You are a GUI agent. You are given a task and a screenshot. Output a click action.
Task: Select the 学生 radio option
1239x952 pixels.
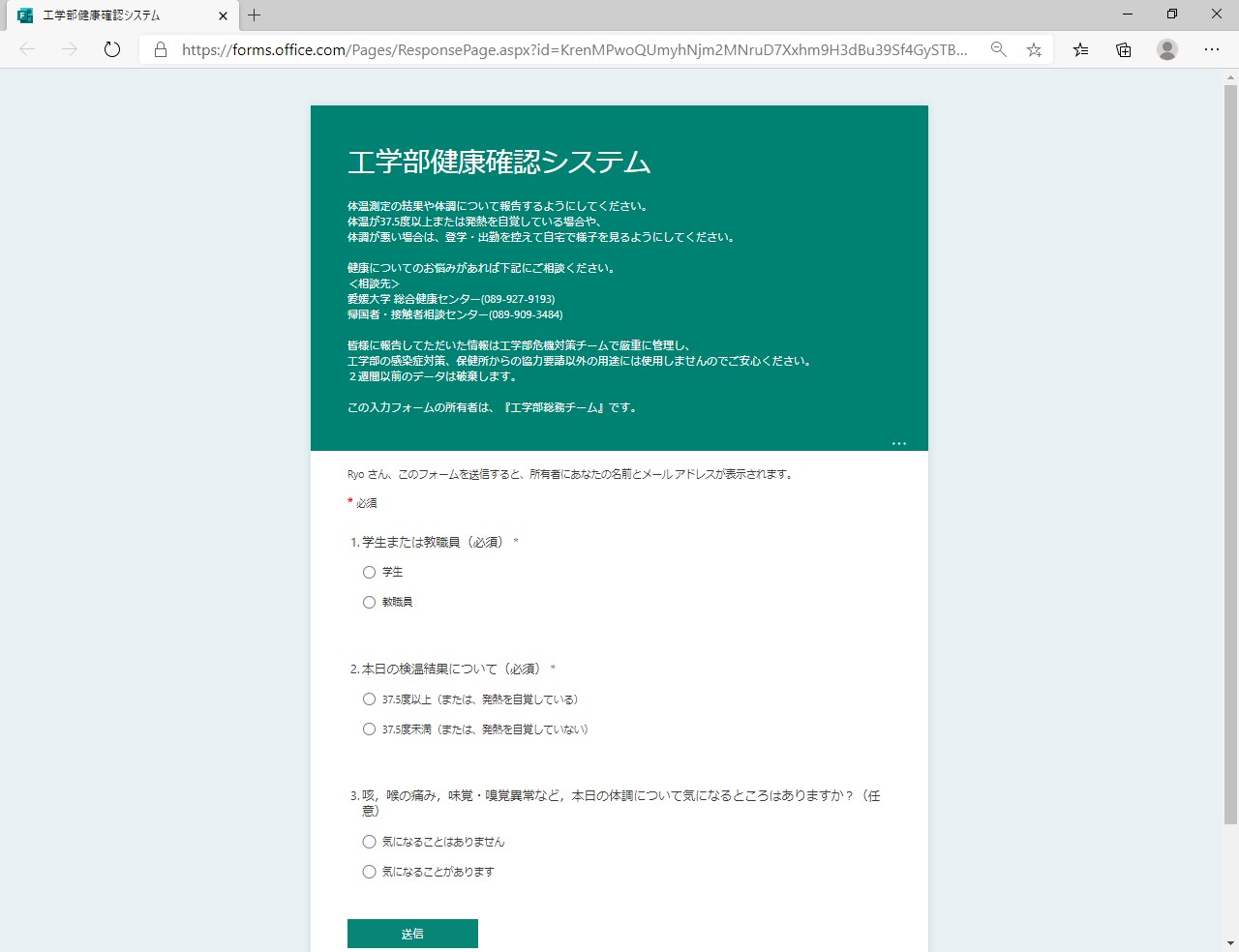point(369,572)
